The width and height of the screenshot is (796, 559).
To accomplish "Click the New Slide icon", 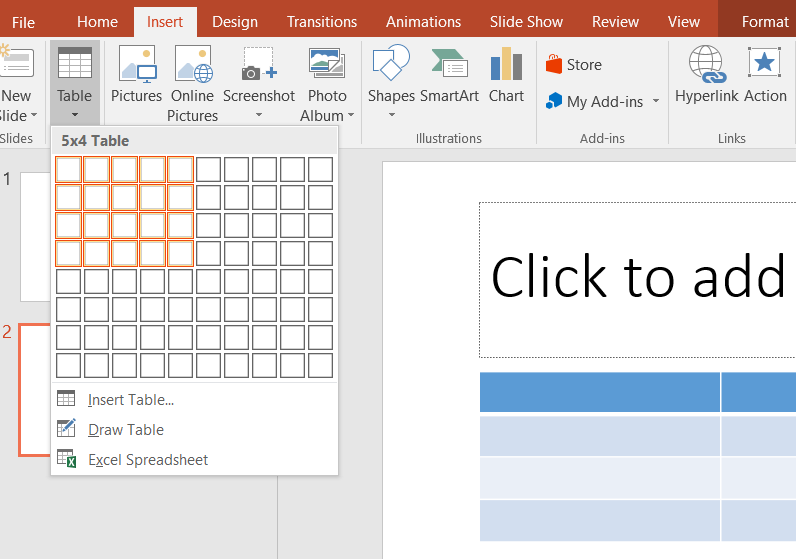I will point(16,65).
